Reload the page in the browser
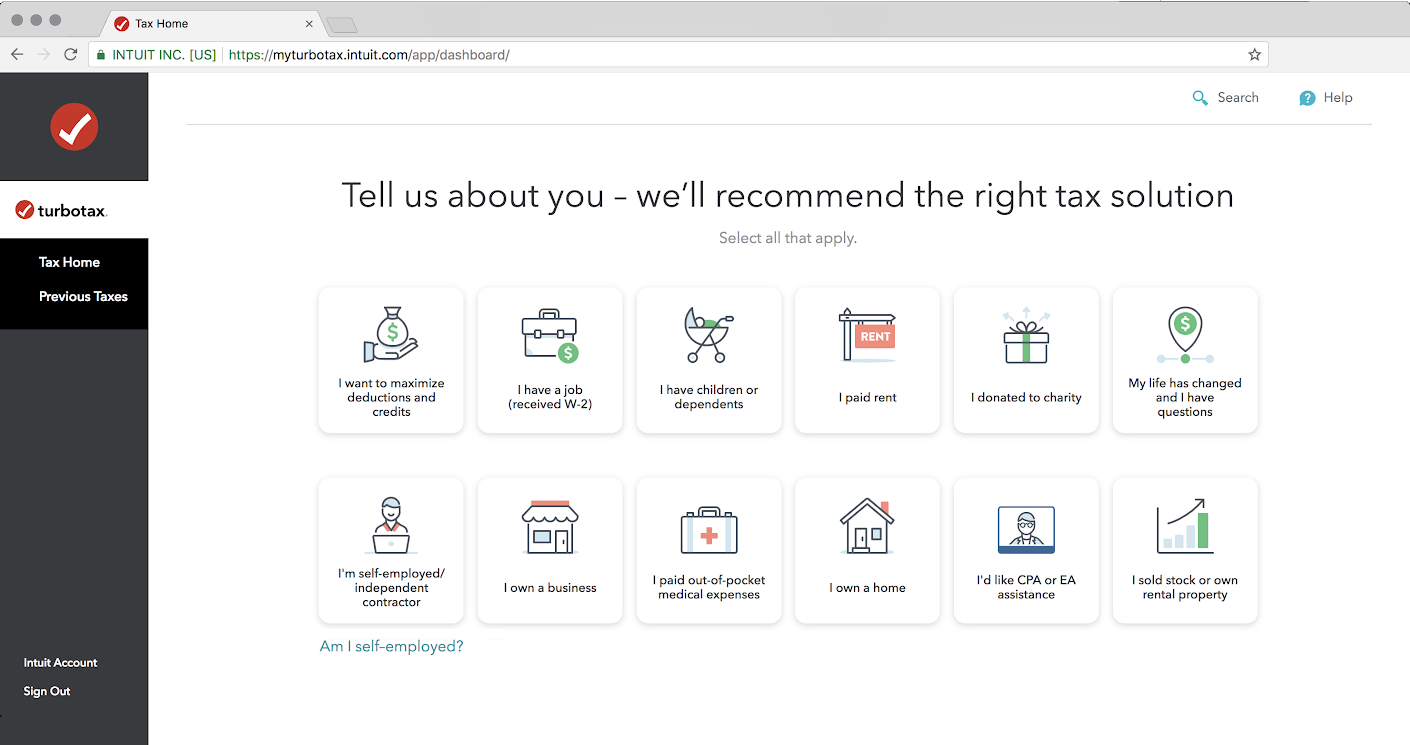Screen dimensions: 1410x745 pyautogui.click(x=70, y=55)
